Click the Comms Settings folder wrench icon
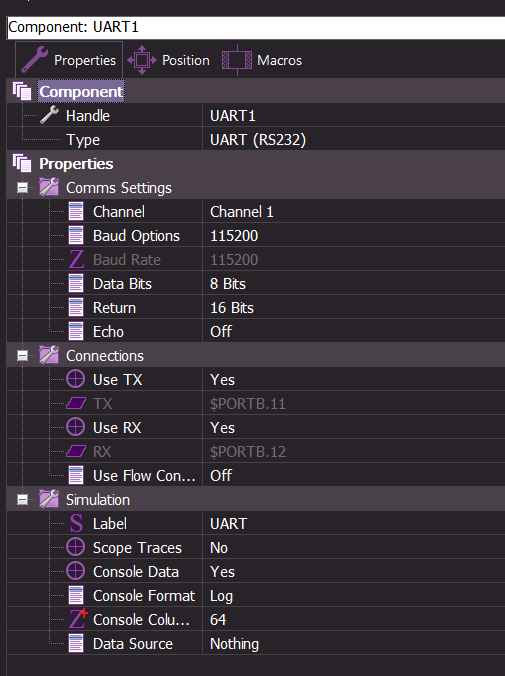Viewport: 505px width, 676px height. pyautogui.click(x=49, y=187)
